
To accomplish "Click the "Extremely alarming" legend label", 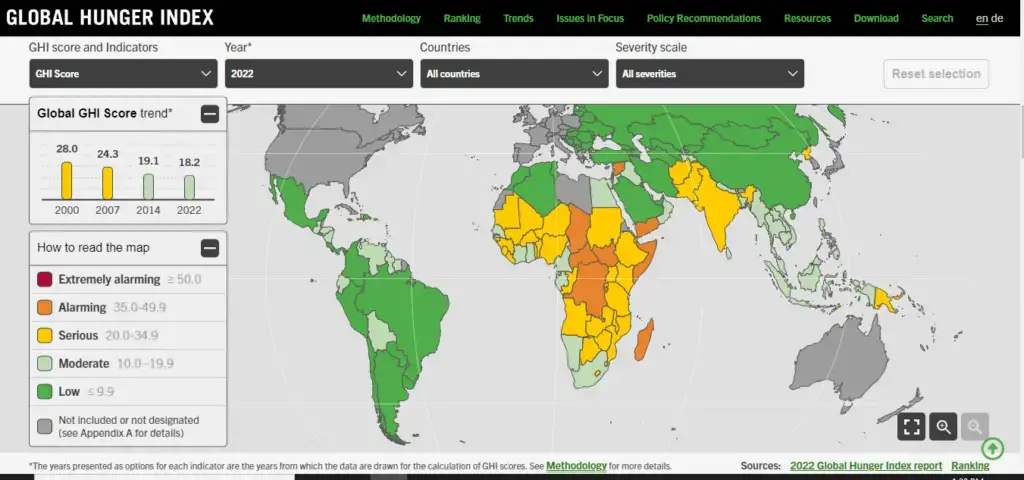I will click(x=109, y=280).
